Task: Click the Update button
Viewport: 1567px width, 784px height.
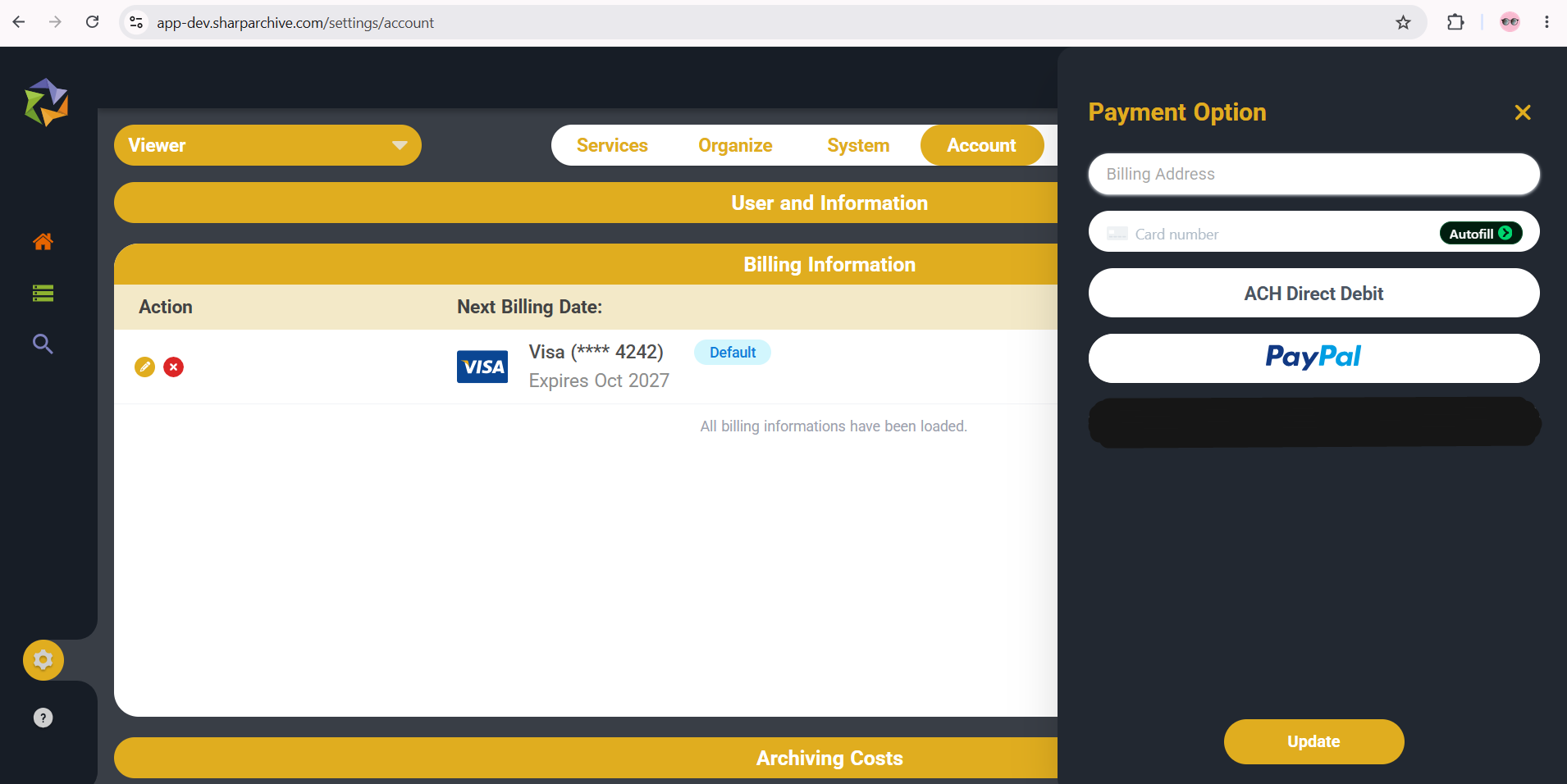Action: 1313,741
